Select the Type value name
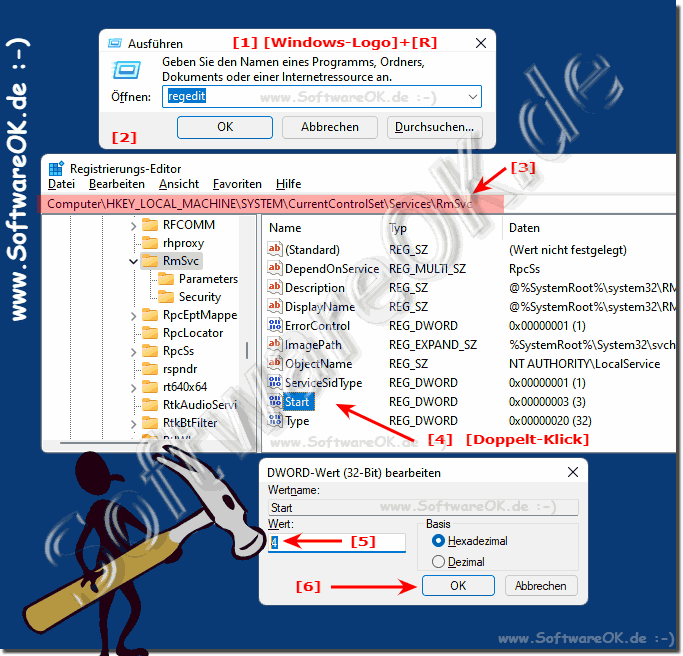The width and height of the screenshot is (683, 656). [x=297, y=421]
